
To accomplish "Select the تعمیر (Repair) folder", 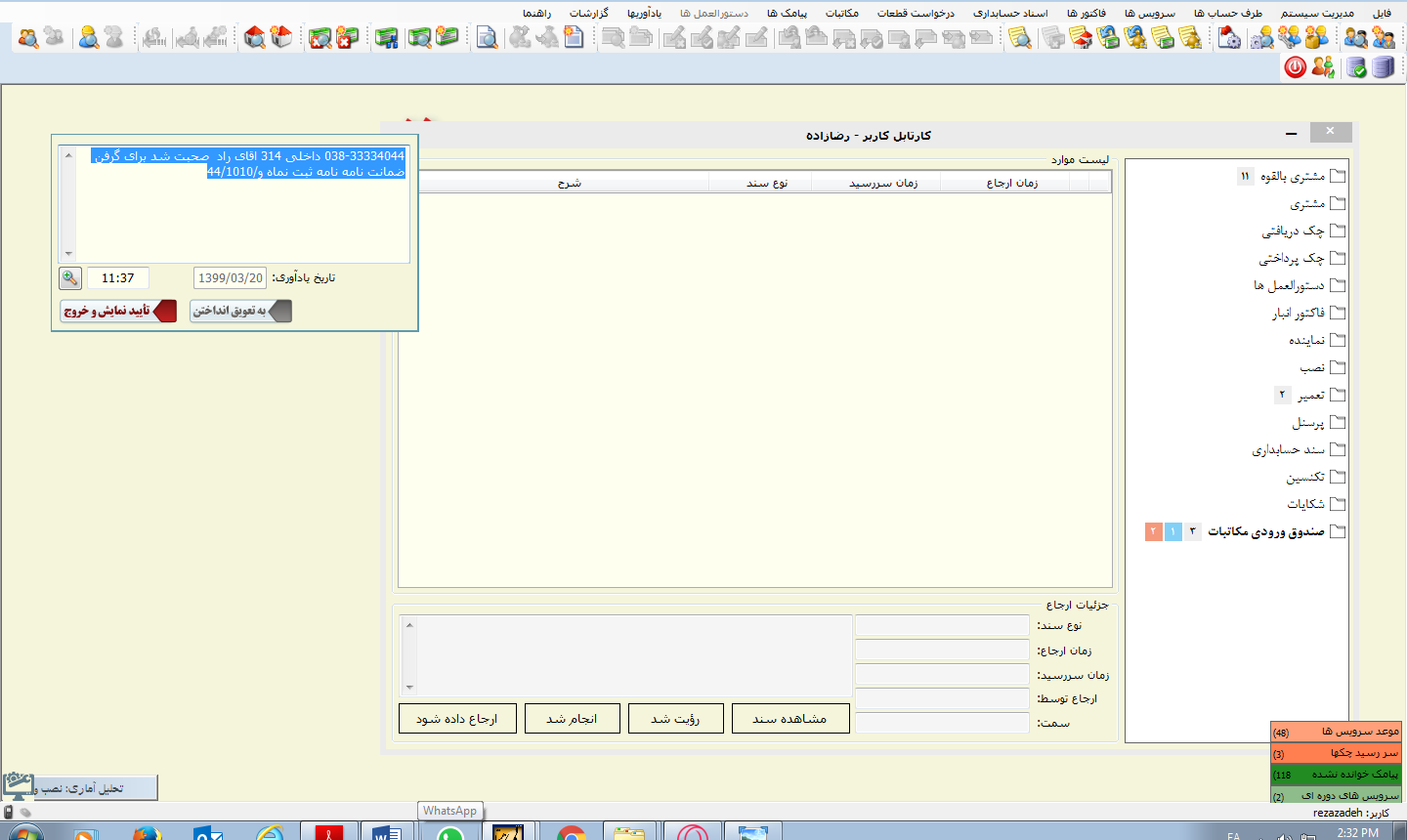I will coord(1310,396).
